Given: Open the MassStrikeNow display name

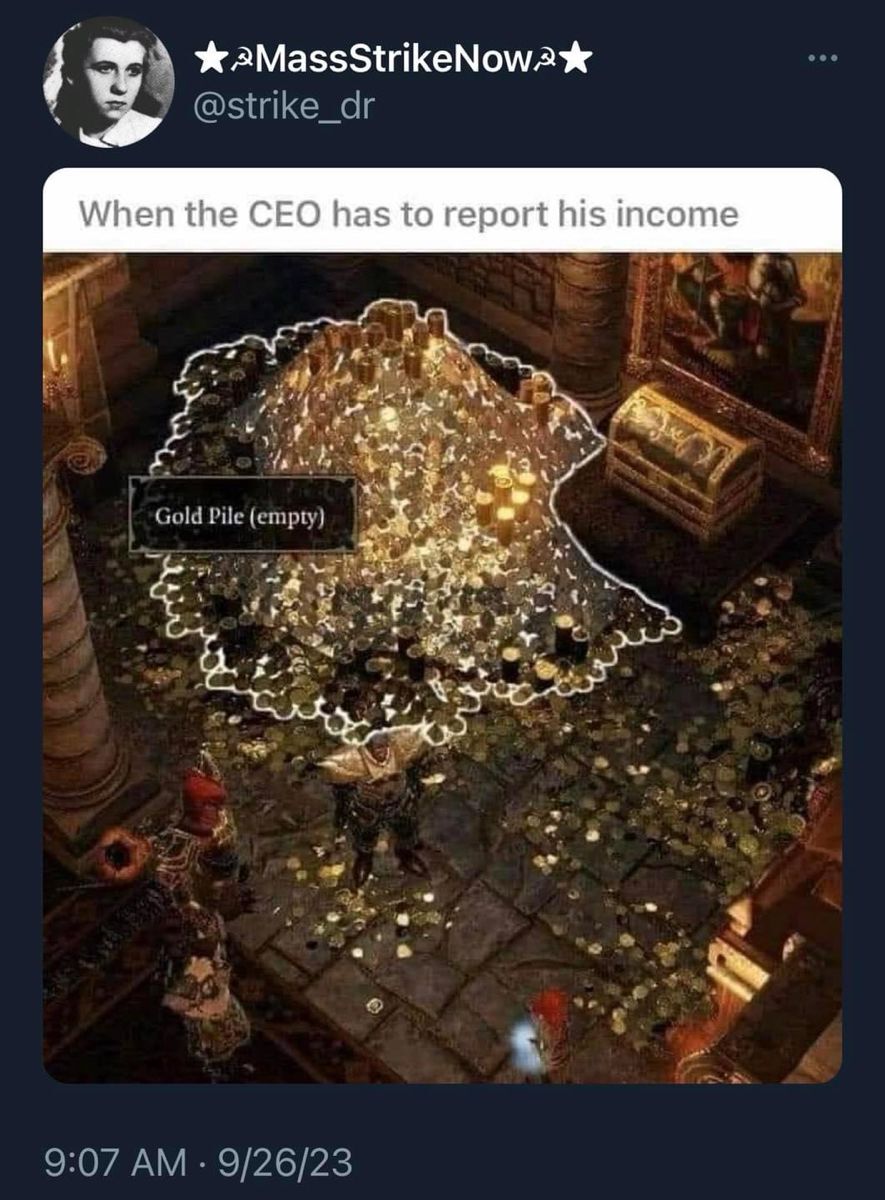Looking at the screenshot, I should [x=392, y=62].
